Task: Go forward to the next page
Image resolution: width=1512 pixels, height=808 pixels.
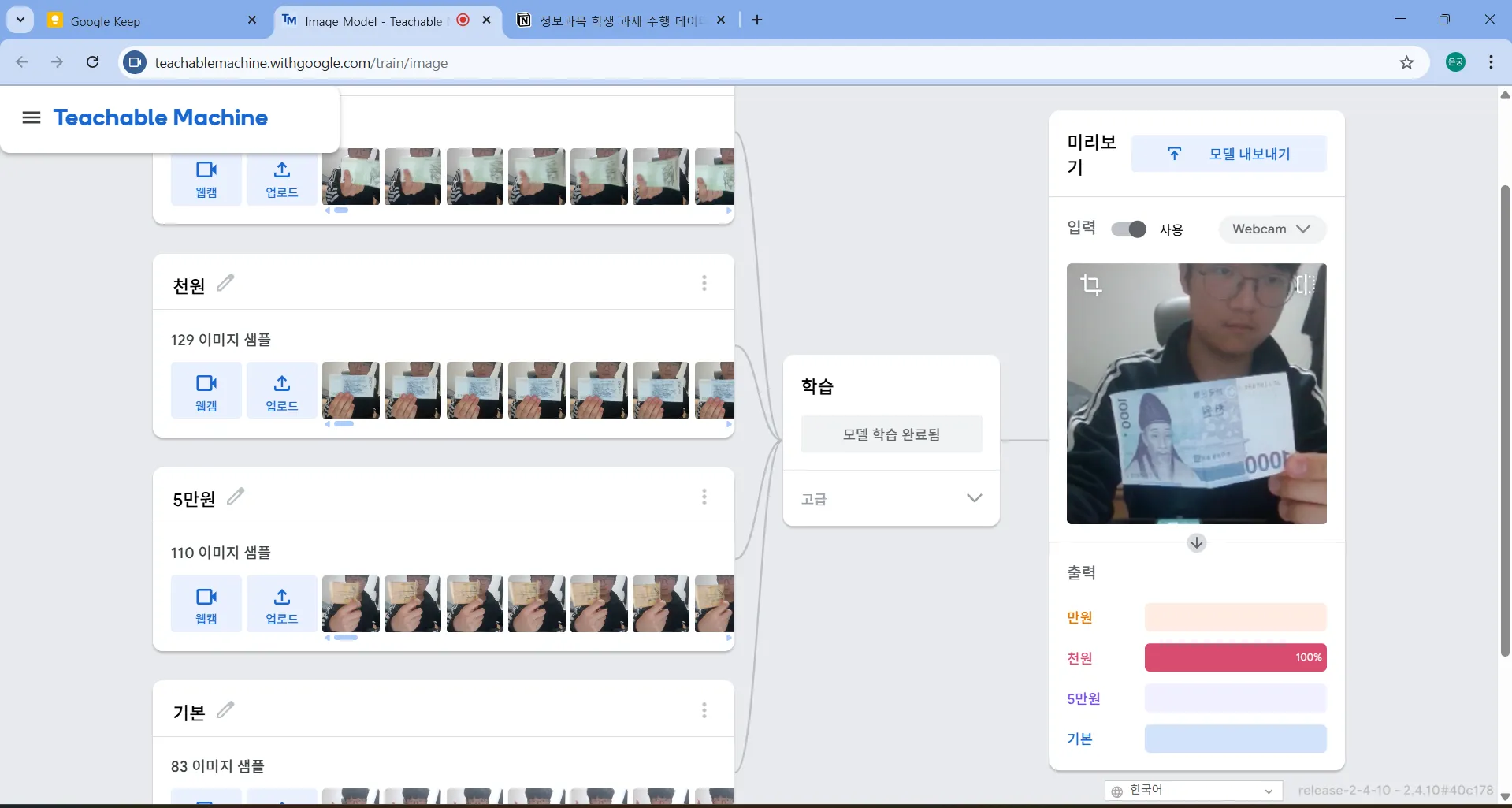Action: [x=57, y=62]
